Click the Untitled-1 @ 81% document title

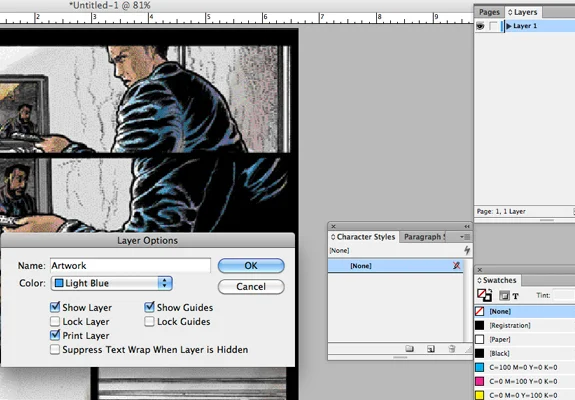click(110, 5)
